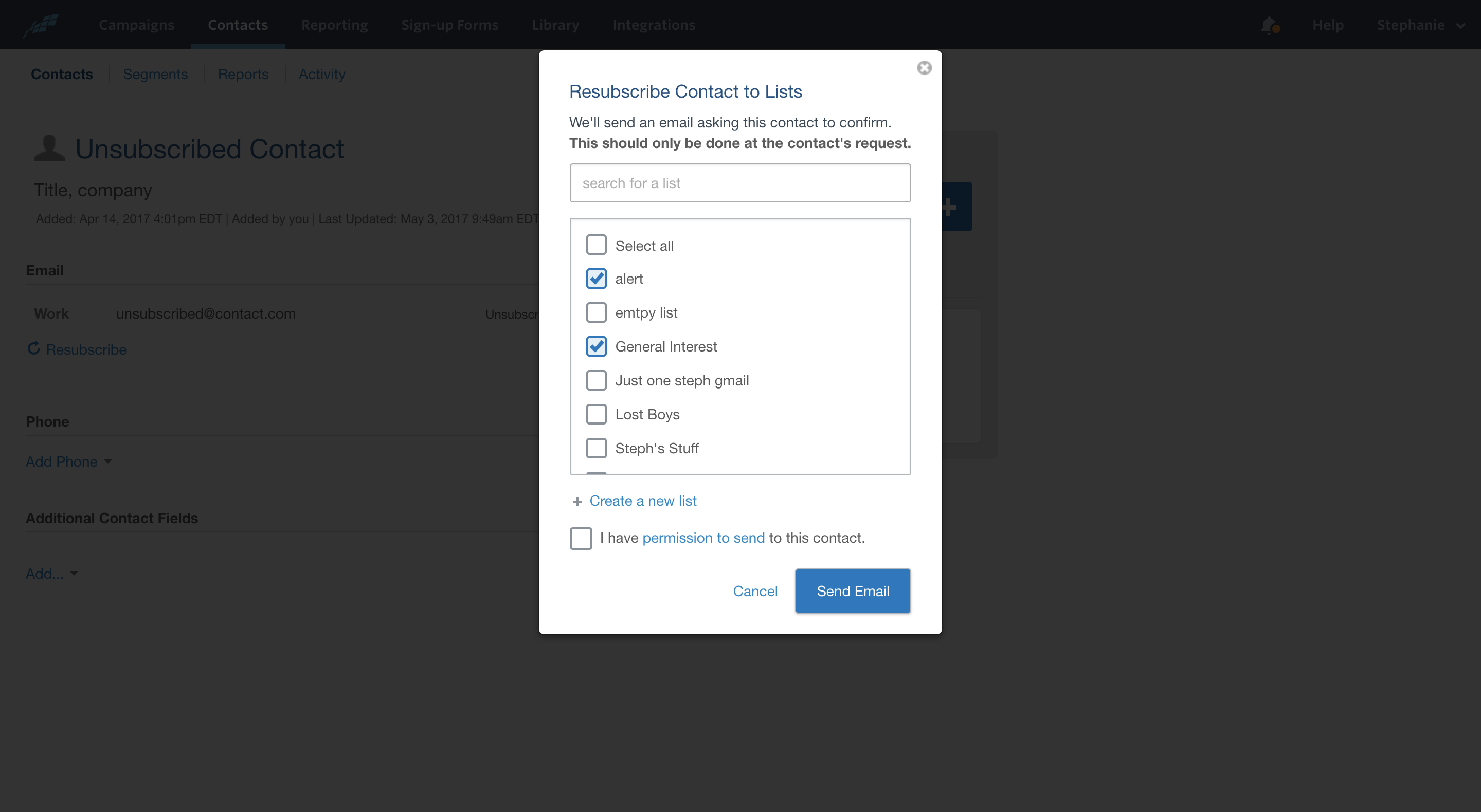Tick the permission to send checkbox
The image size is (1481, 812).
coord(581,539)
